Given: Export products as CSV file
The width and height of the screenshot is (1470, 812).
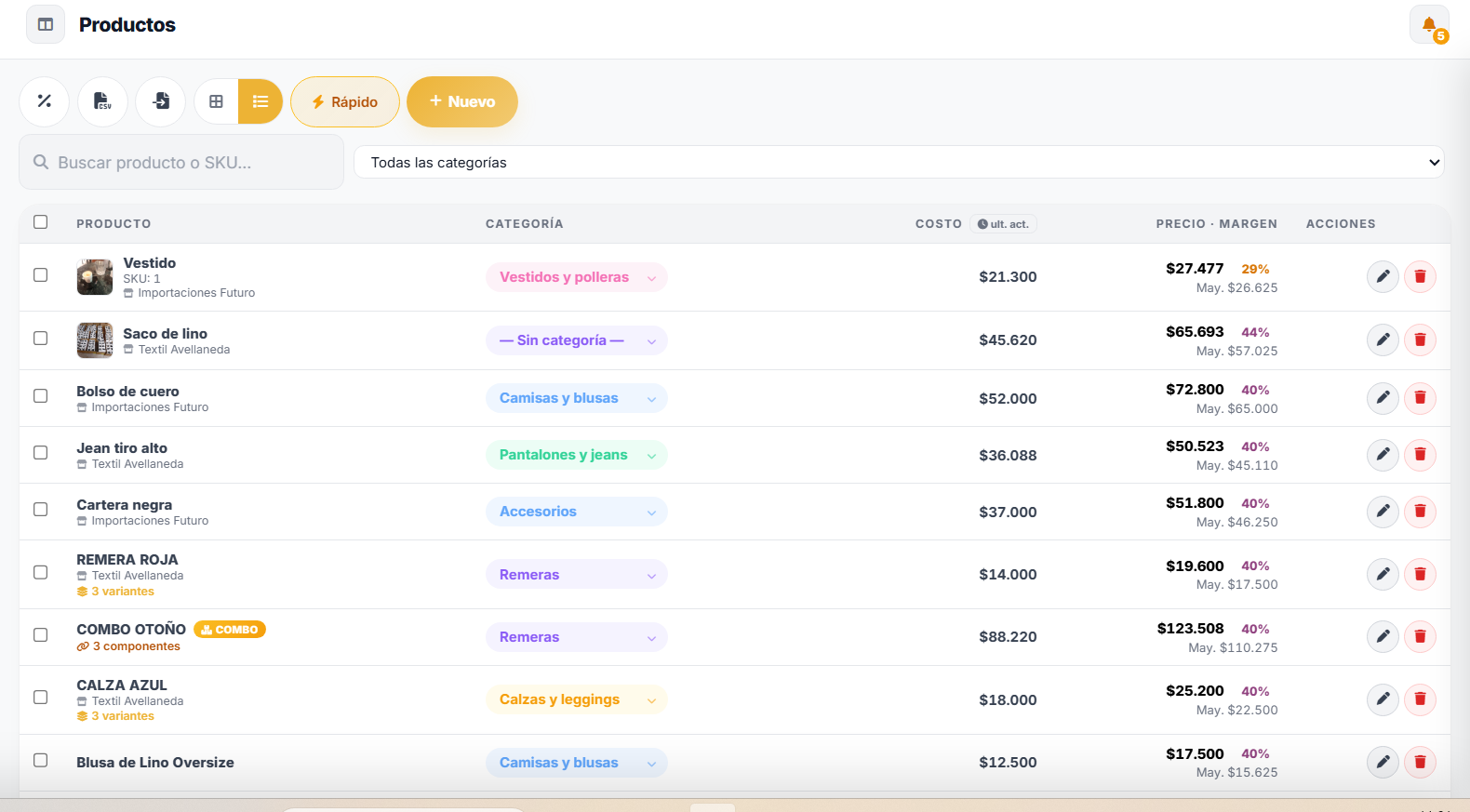Looking at the screenshot, I should tap(102, 101).
